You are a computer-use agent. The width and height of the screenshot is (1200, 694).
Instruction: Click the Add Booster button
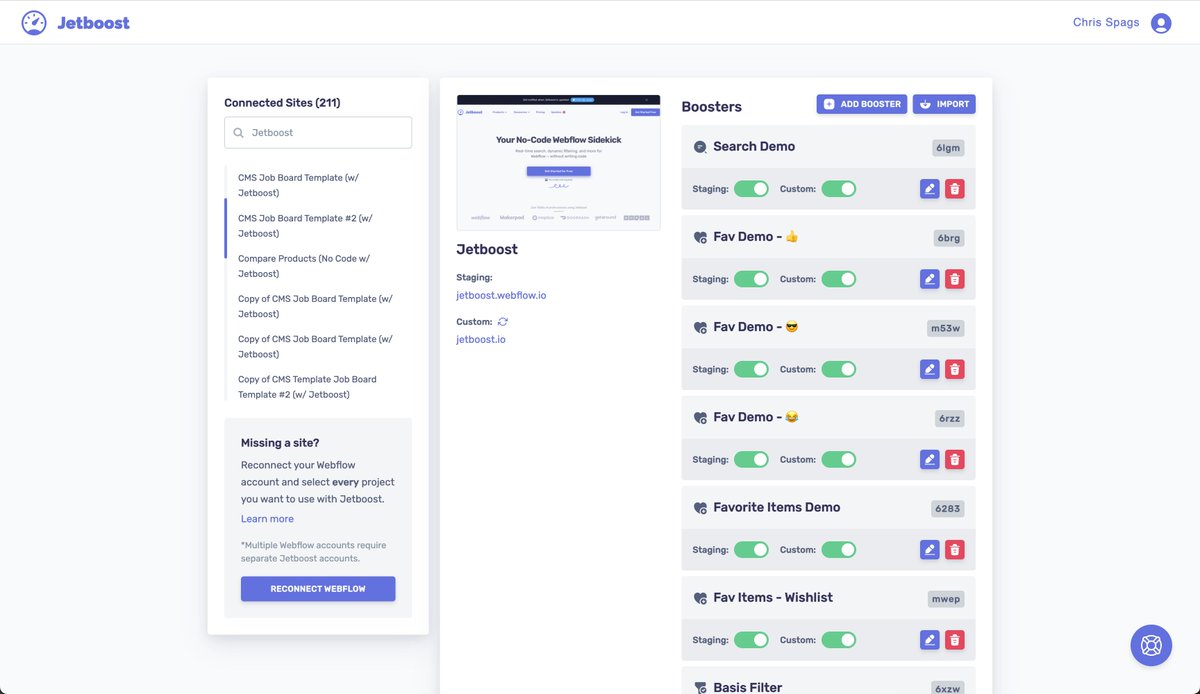click(x=862, y=104)
